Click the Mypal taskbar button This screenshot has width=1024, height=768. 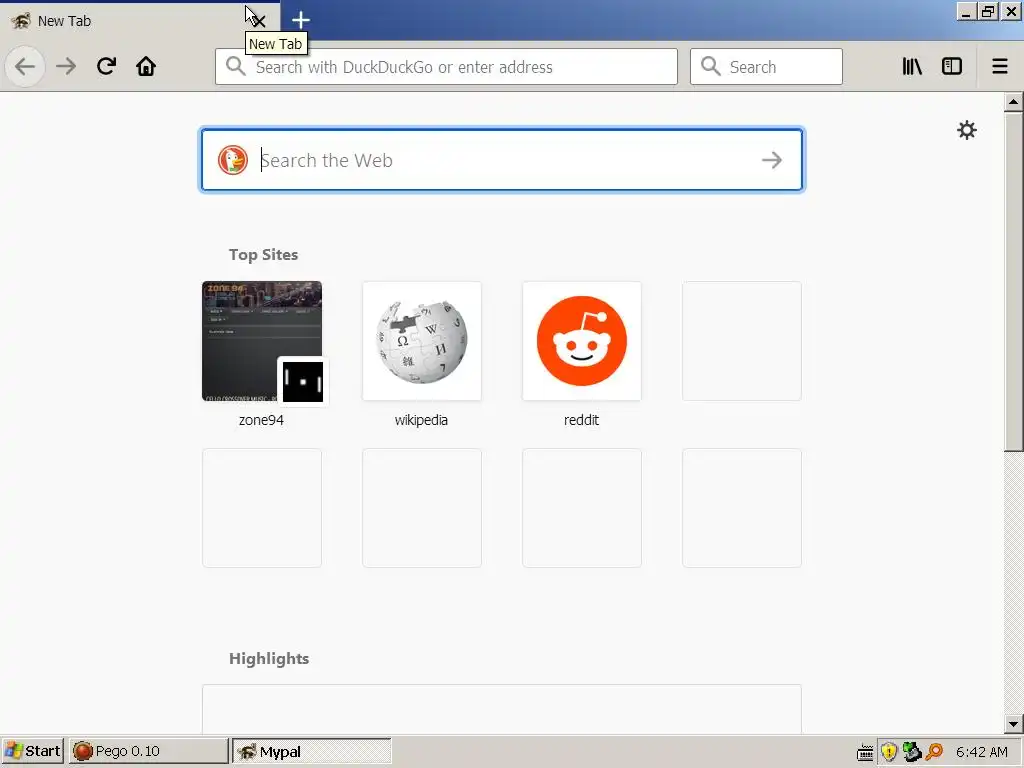coord(312,751)
